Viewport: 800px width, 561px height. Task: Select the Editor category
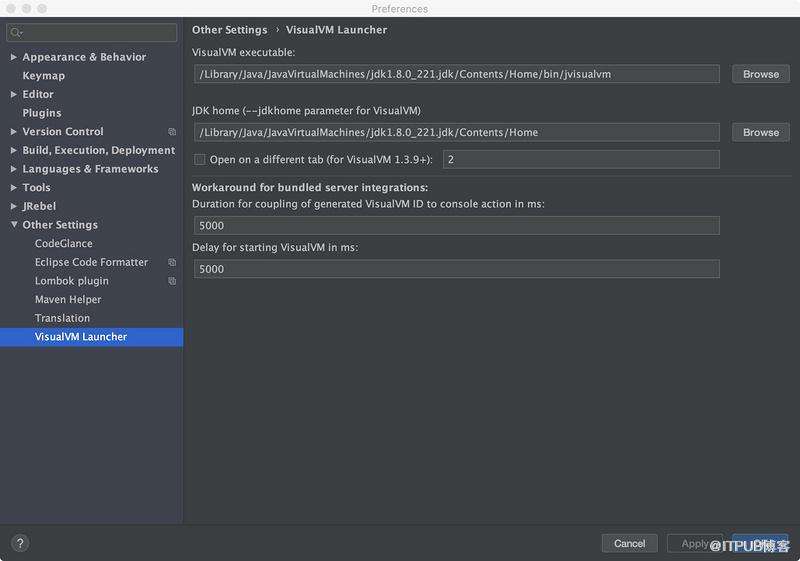coord(38,94)
